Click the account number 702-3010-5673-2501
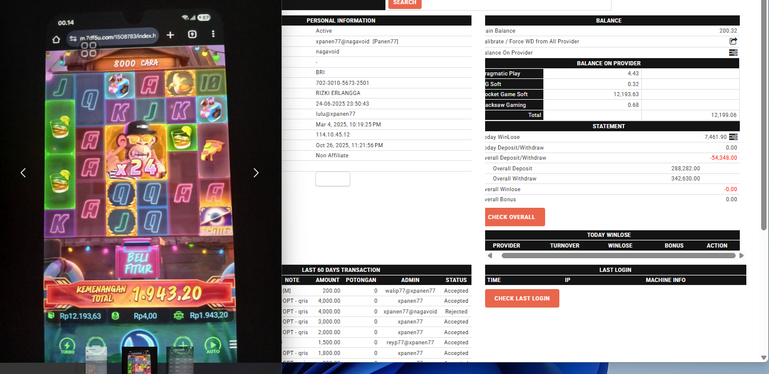The height and width of the screenshot is (374, 769). (342, 83)
